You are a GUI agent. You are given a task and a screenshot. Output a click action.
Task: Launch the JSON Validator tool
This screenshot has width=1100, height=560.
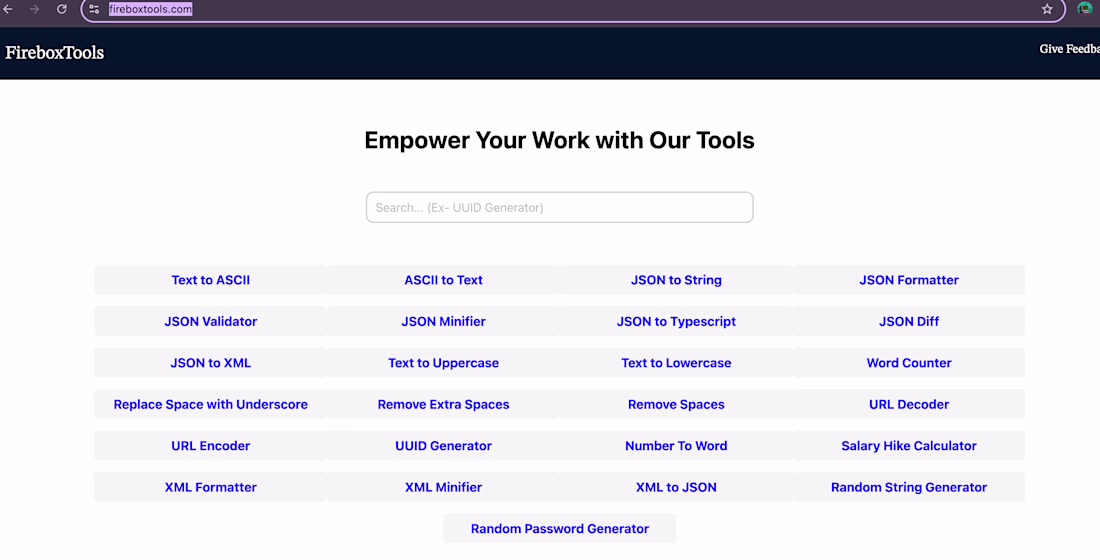click(210, 321)
